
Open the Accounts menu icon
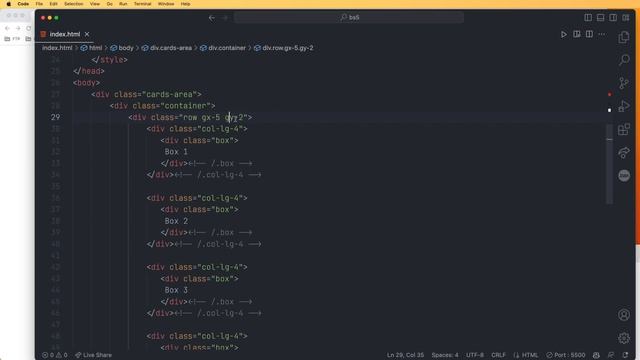click(x=624, y=315)
